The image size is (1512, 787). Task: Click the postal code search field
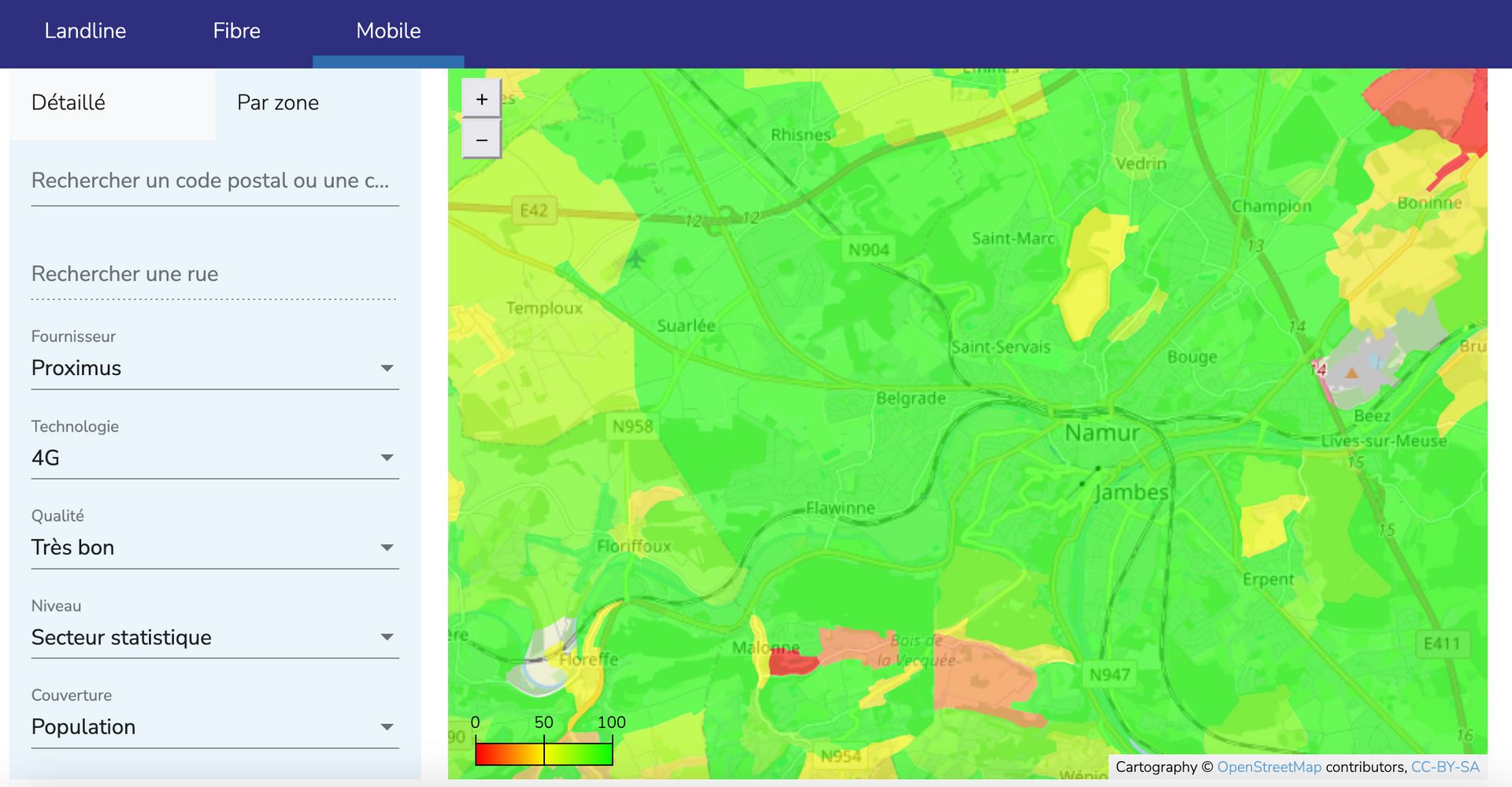tap(215, 181)
